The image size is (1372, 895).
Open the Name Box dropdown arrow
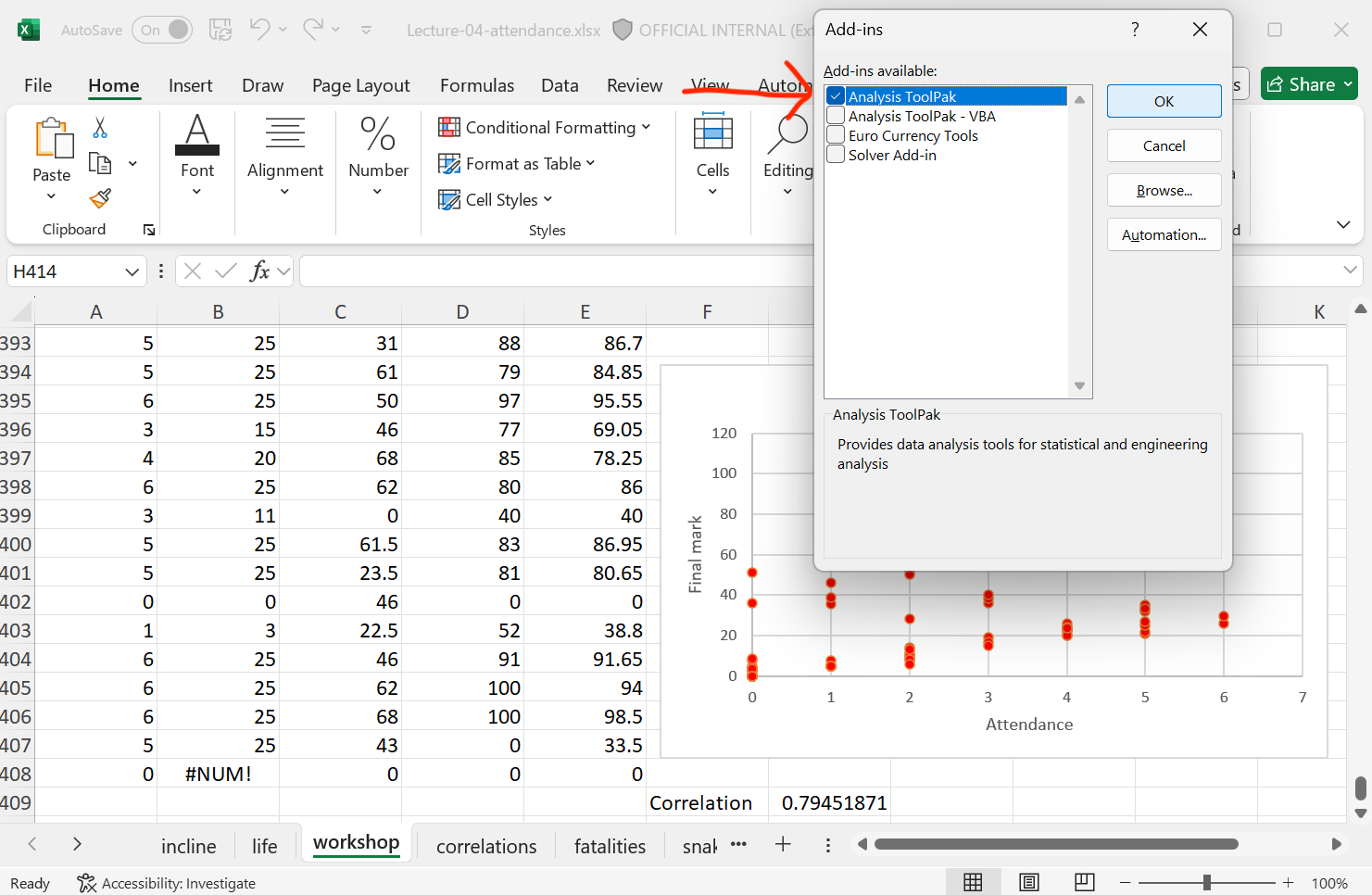[132, 271]
